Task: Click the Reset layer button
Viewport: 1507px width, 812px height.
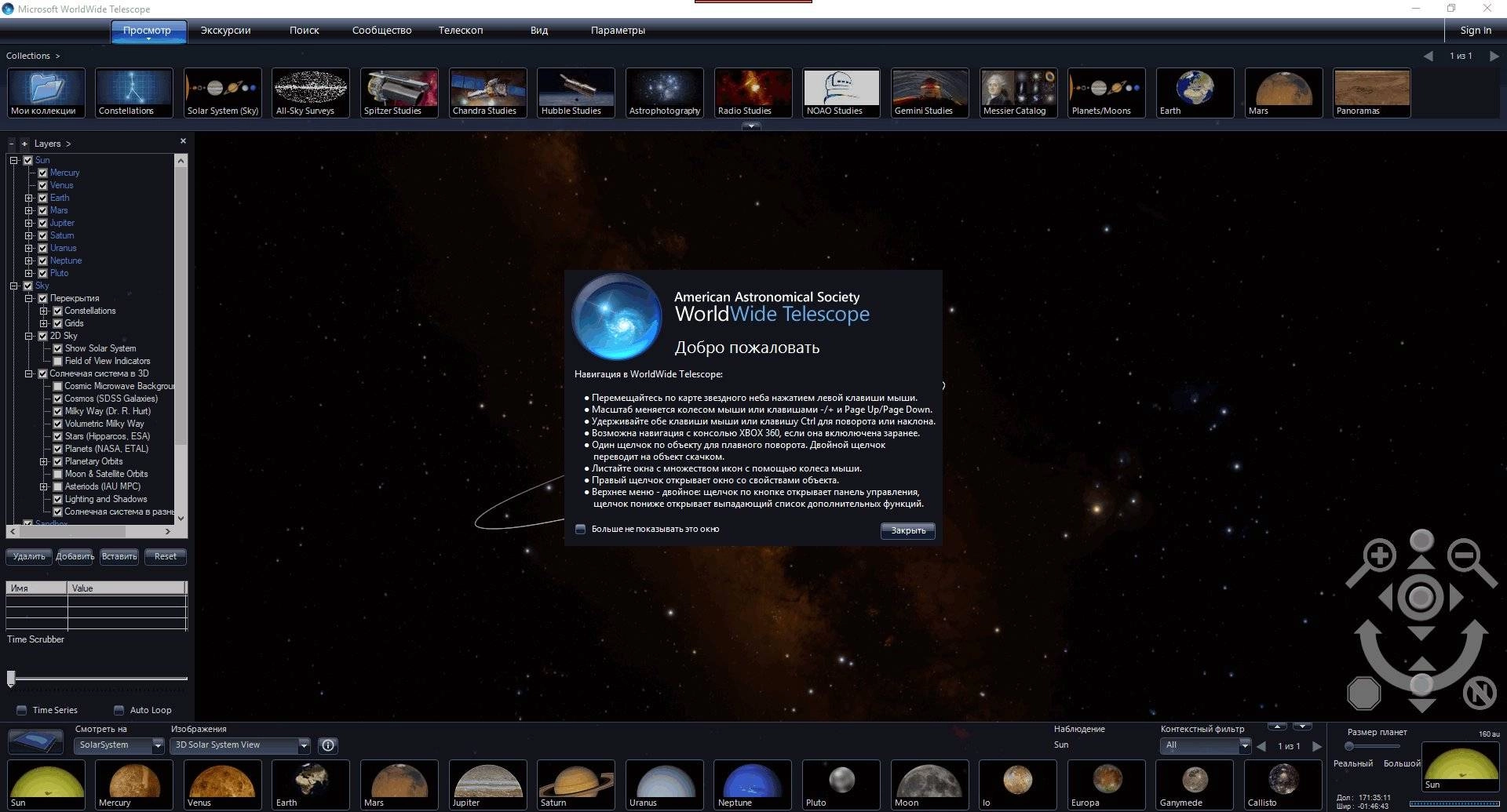Action: point(166,556)
